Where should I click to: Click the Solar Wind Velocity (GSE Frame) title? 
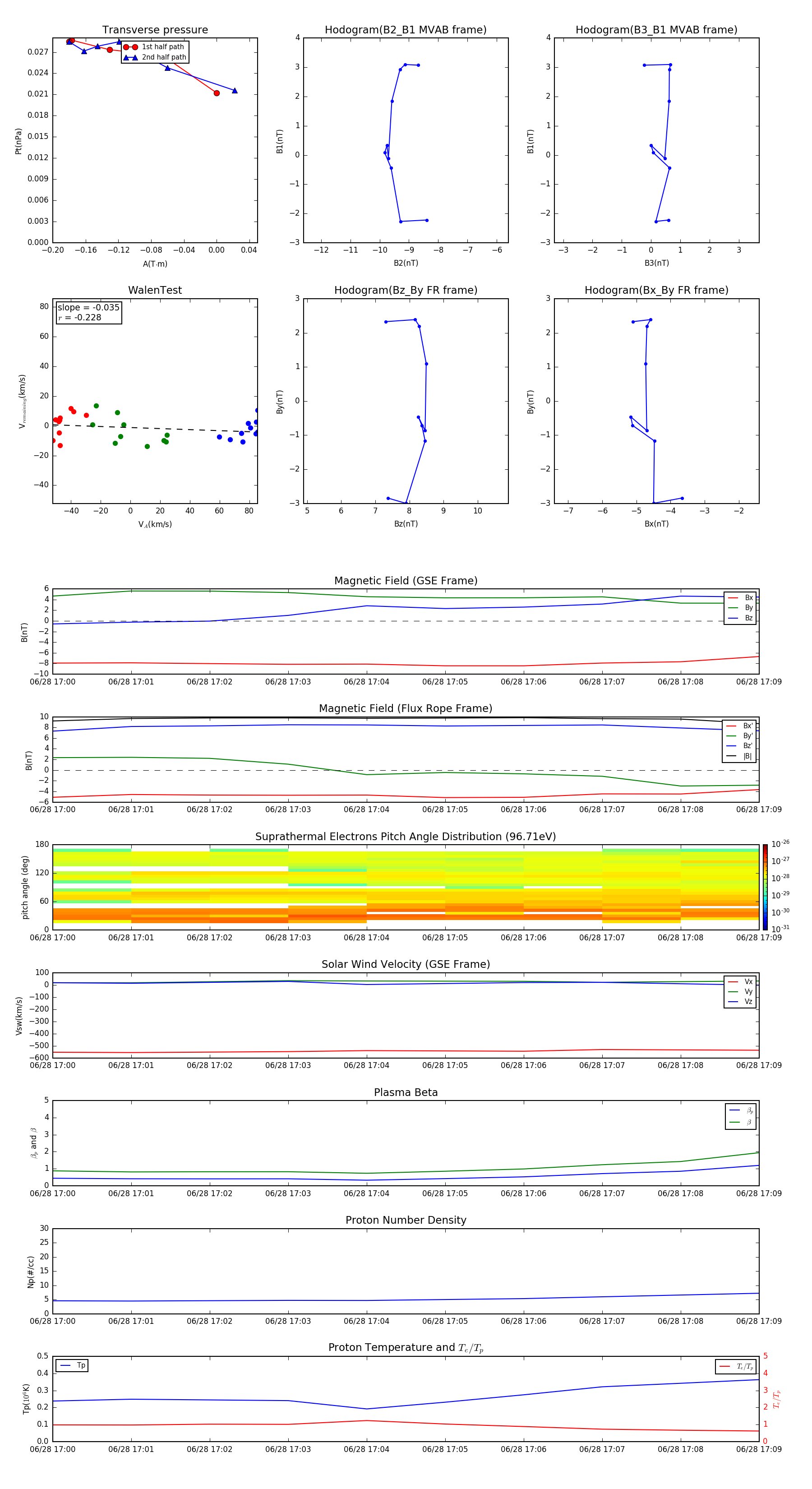click(406, 964)
